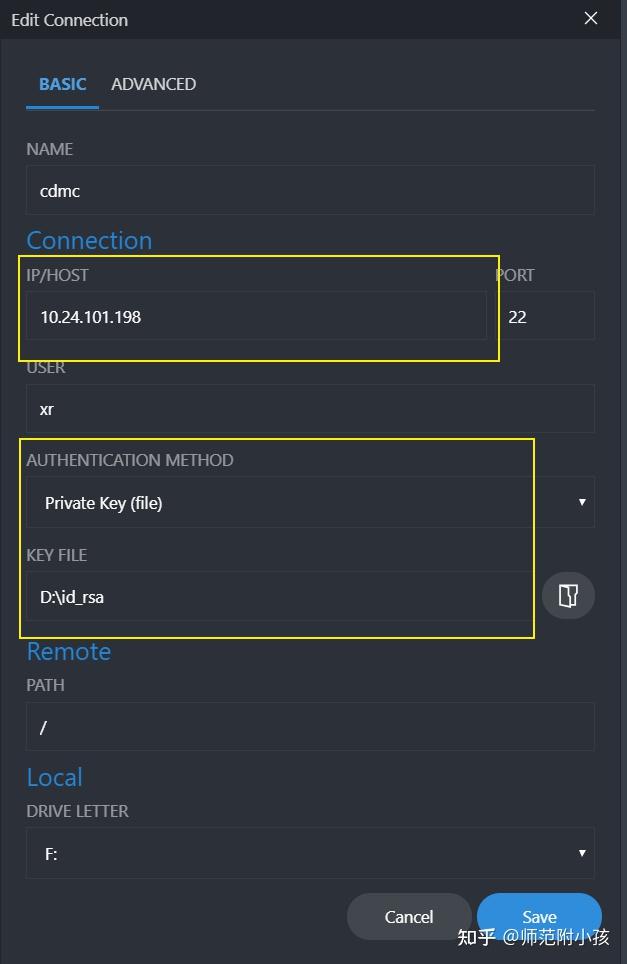Switch to the ADVANCED tab
The width and height of the screenshot is (627, 964).
point(153,84)
